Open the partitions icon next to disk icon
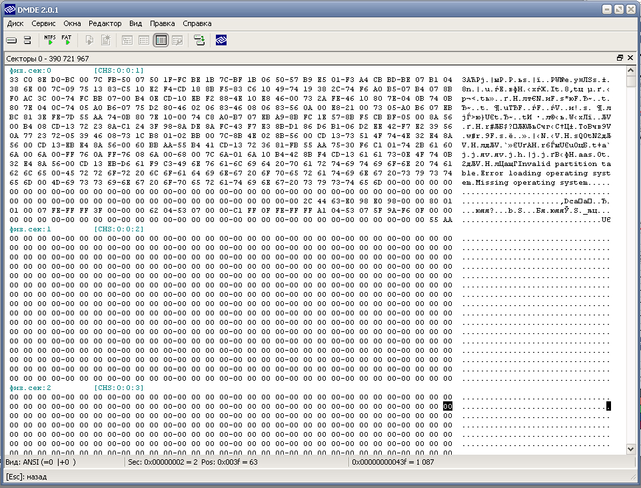 28,41
